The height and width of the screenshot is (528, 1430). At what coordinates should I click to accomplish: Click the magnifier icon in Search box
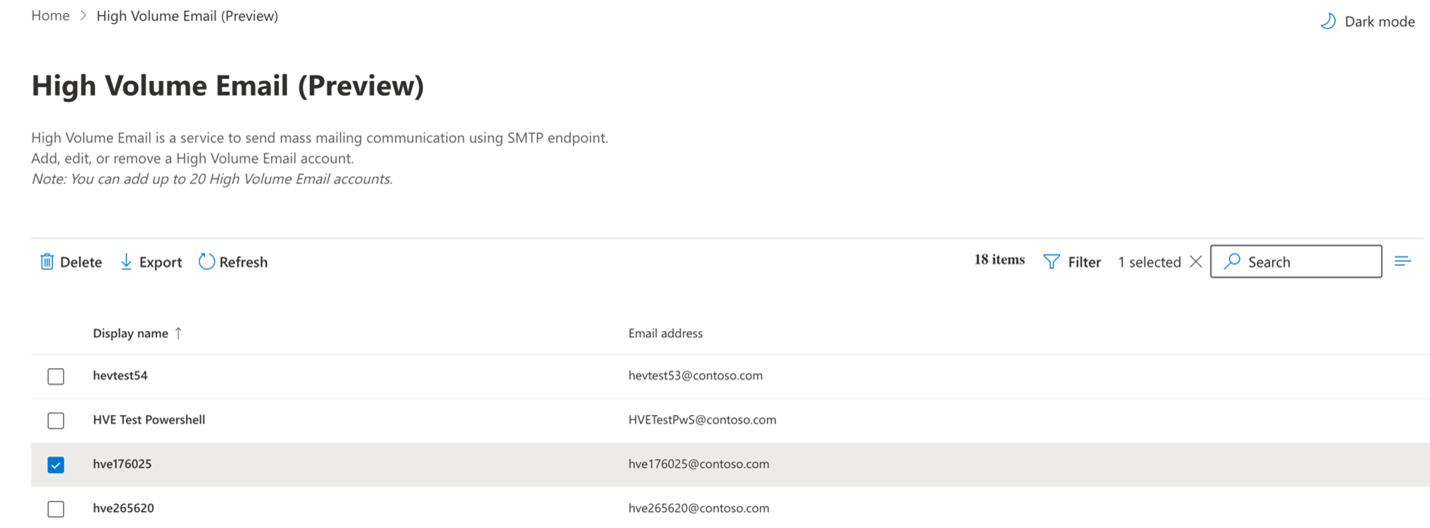click(1232, 261)
